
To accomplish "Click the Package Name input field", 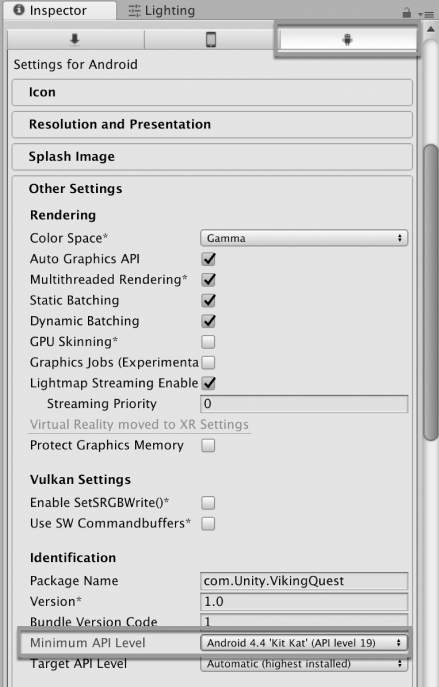I will pos(304,581).
